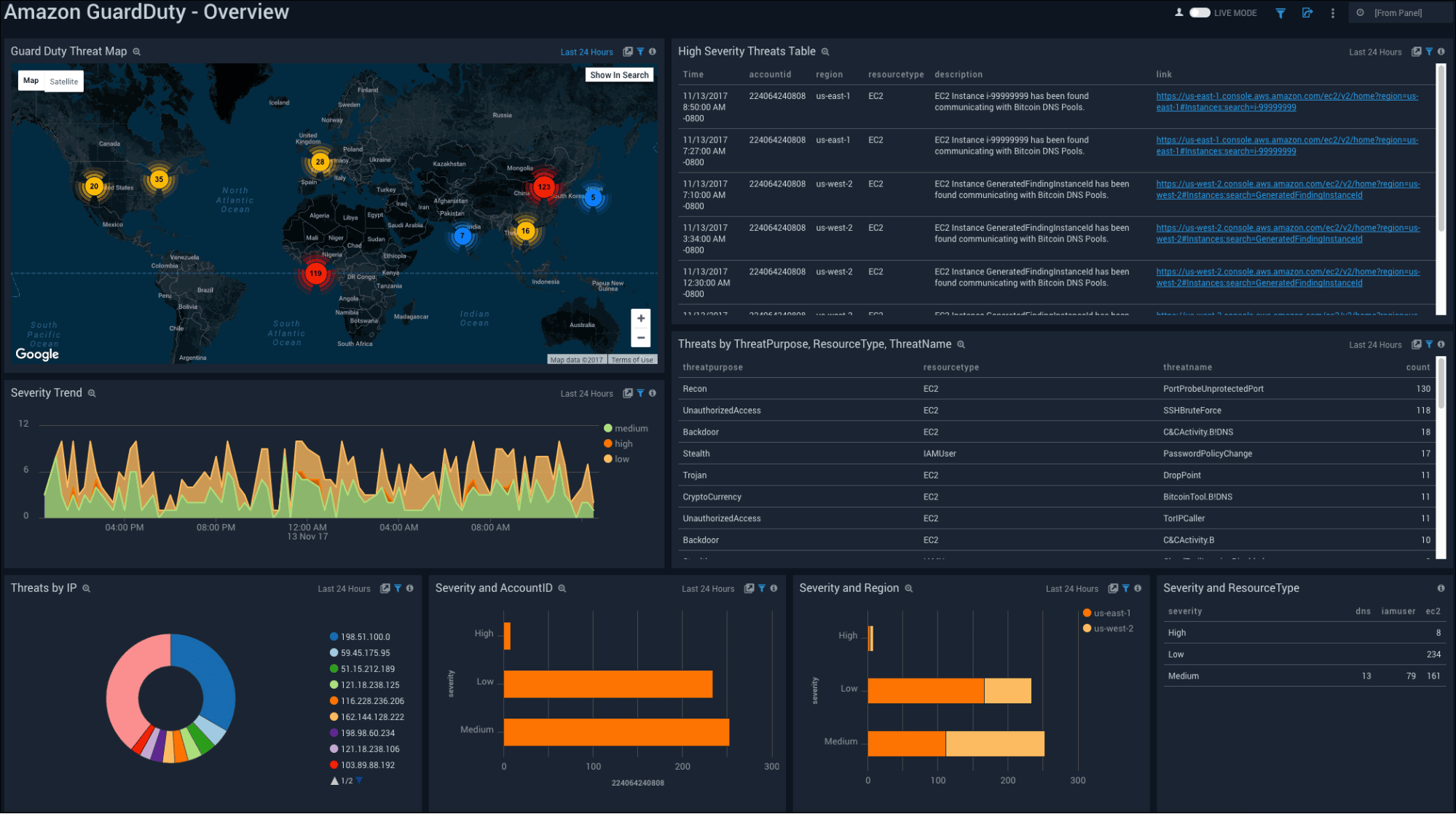Toggle medium series in Severity Trend legend
Image resolution: width=1456 pixels, height=814 pixels.
click(626, 428)
